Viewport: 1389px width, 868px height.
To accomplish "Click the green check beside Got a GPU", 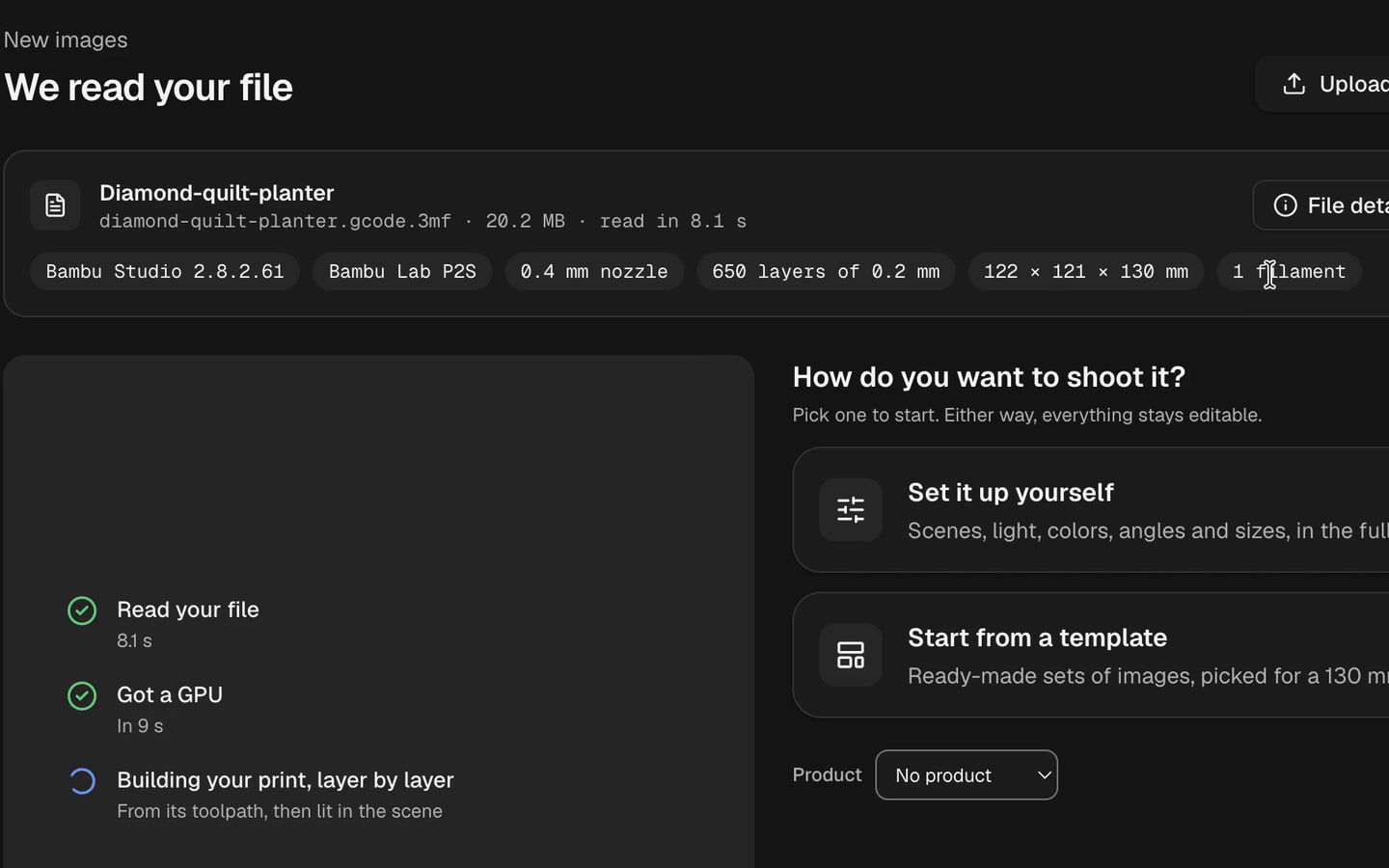I will [82, 695].
